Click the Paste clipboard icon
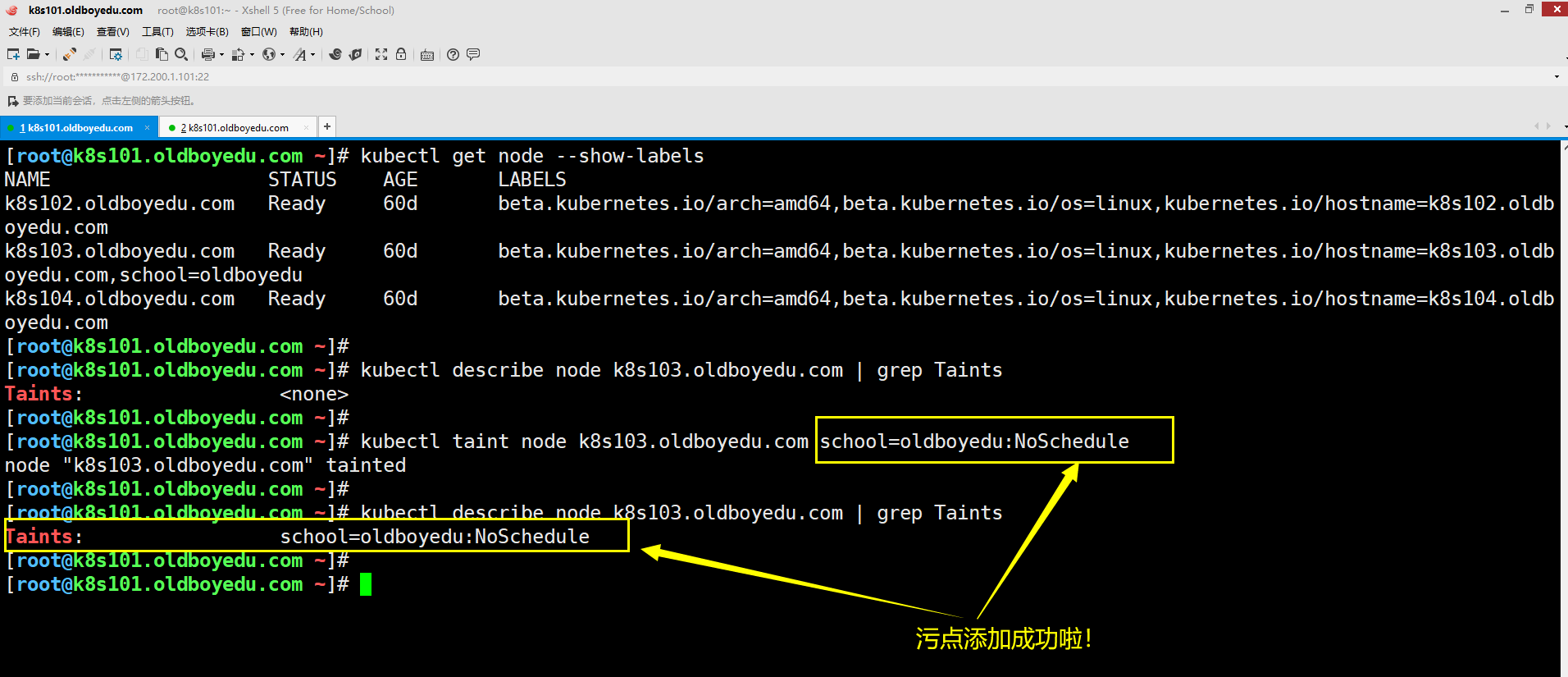1568x677 pixels. (x=162, y=54)
